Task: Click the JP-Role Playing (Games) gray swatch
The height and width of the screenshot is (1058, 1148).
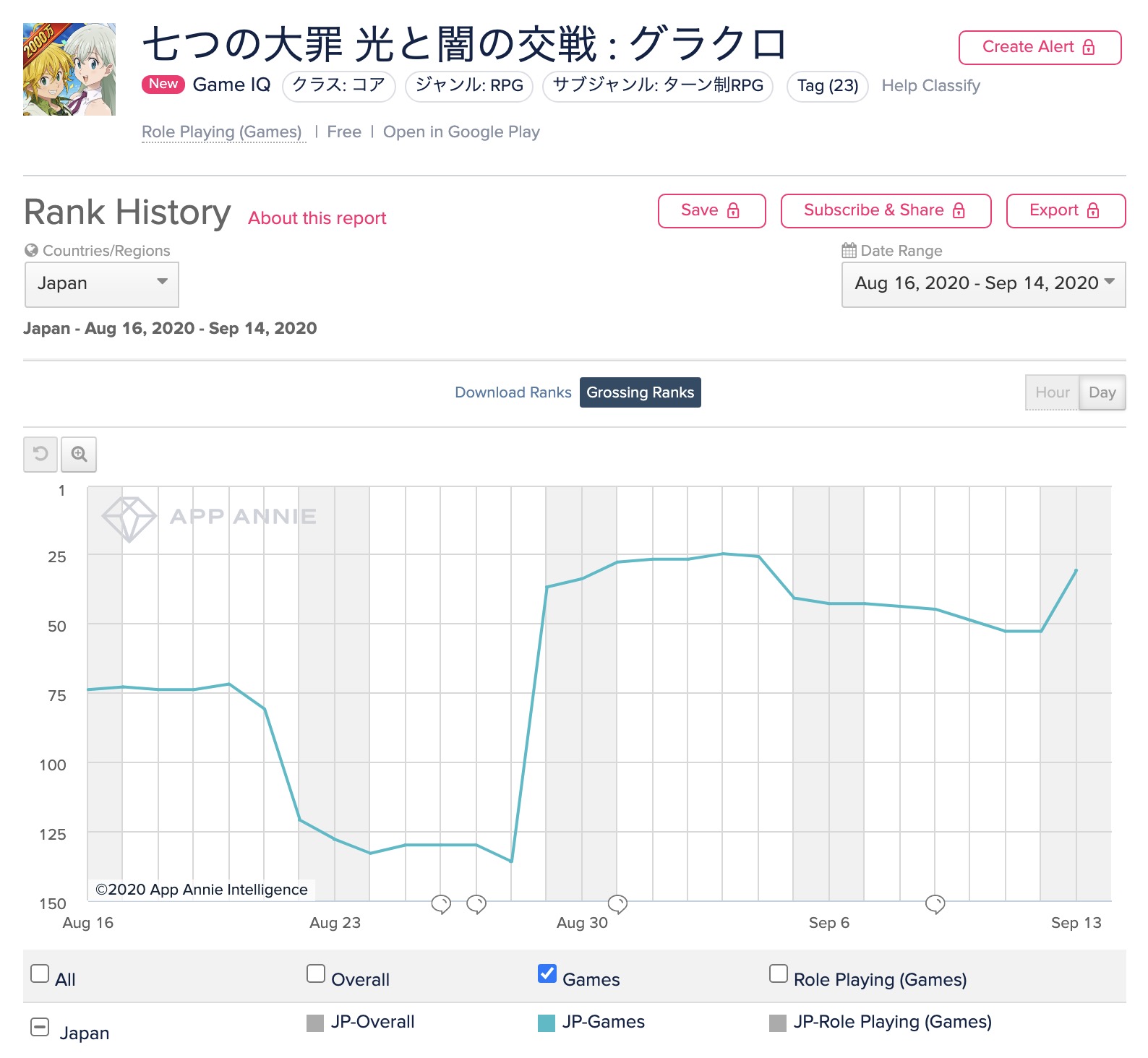Action: click(778, 1023)
